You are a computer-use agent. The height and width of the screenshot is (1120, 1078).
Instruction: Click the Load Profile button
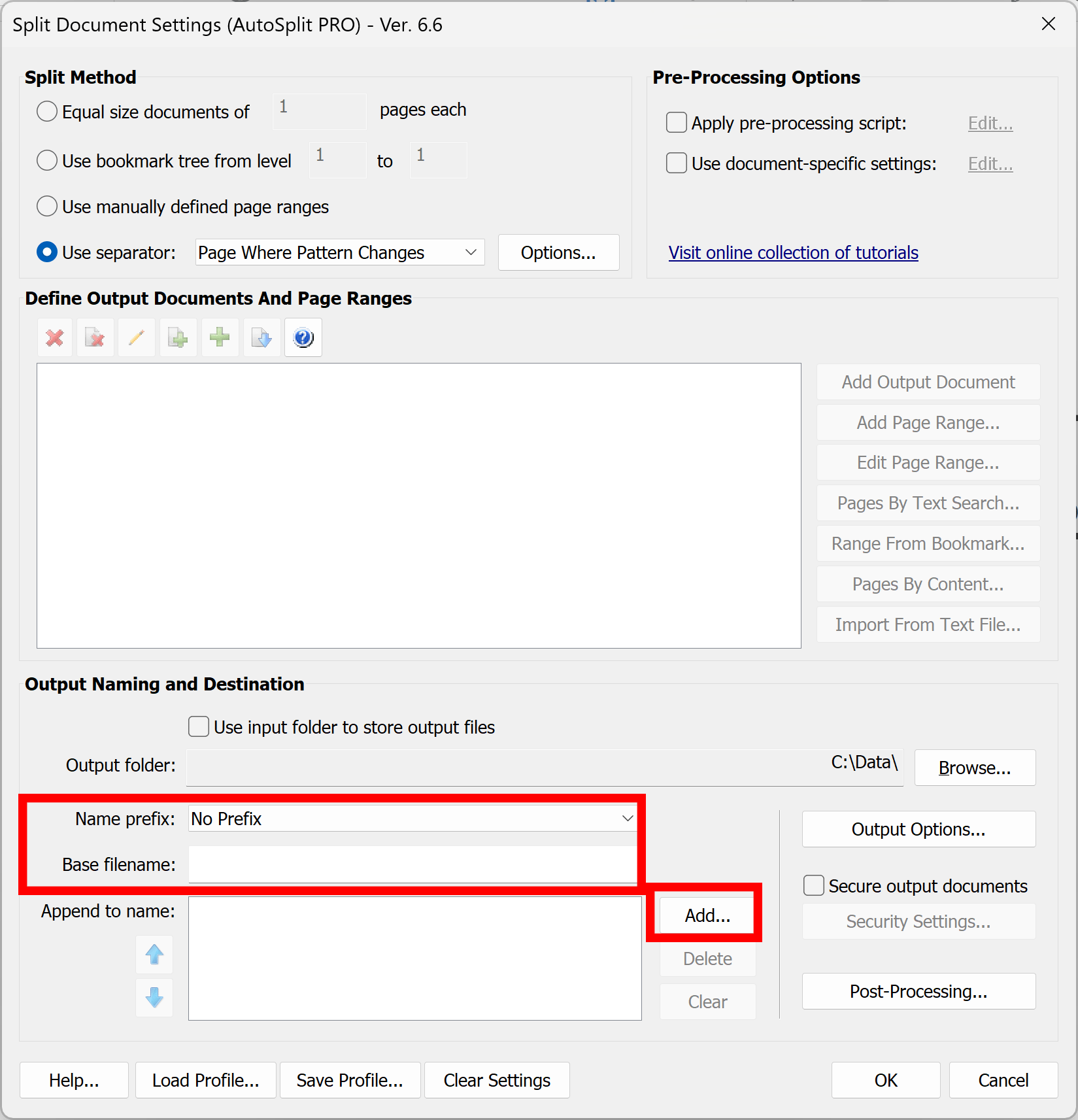coord(205,1080)
